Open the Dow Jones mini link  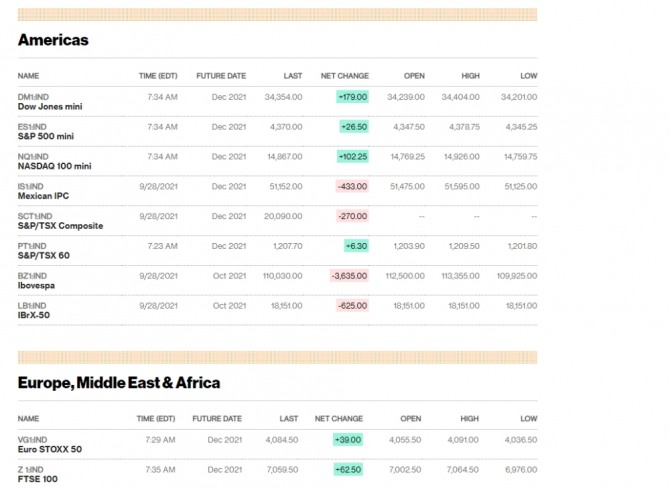point(48,106)
